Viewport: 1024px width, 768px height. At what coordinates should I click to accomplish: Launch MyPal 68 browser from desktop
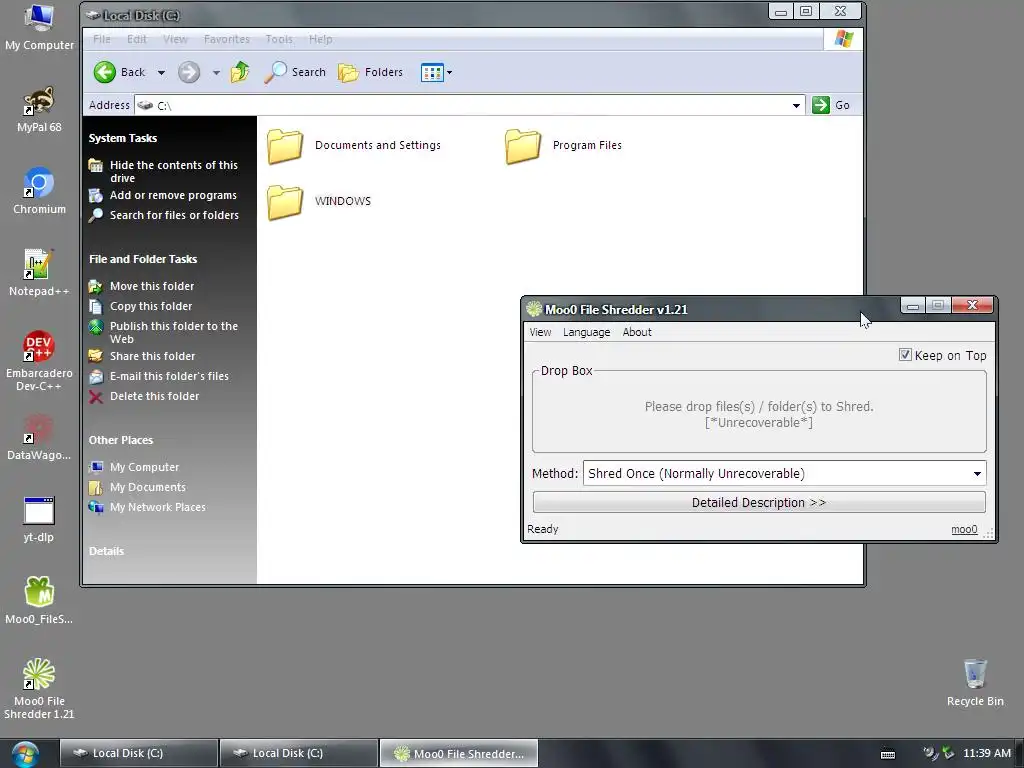[x=39, y=109]
